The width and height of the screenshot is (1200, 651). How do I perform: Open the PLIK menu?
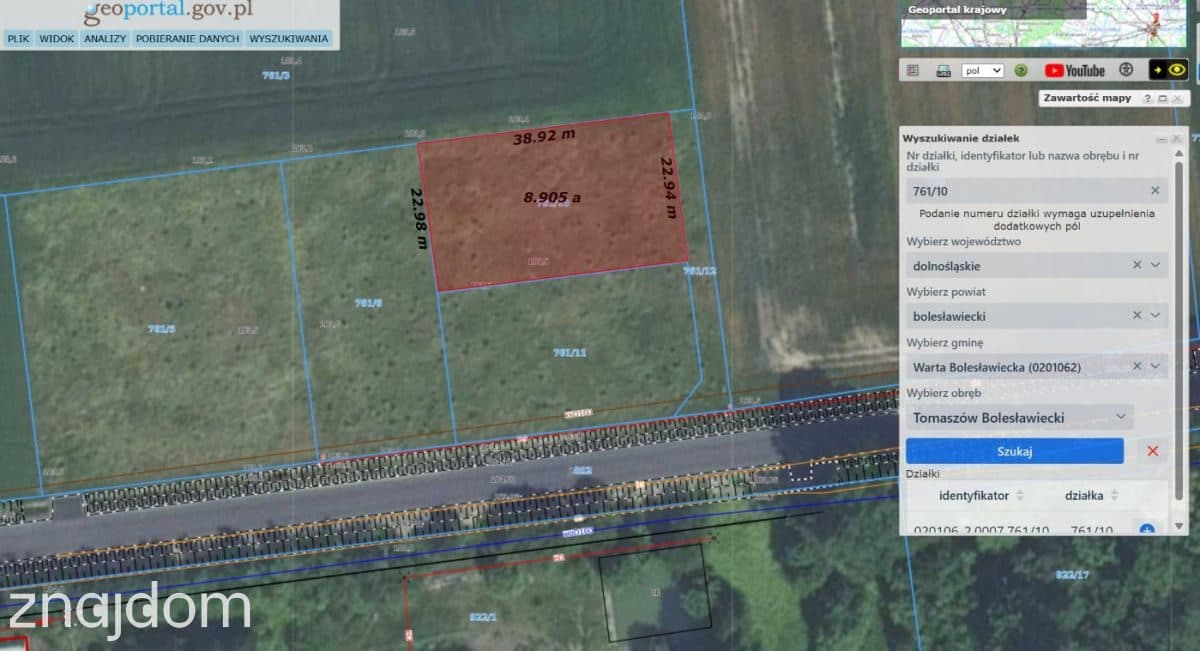click(18, 39)
